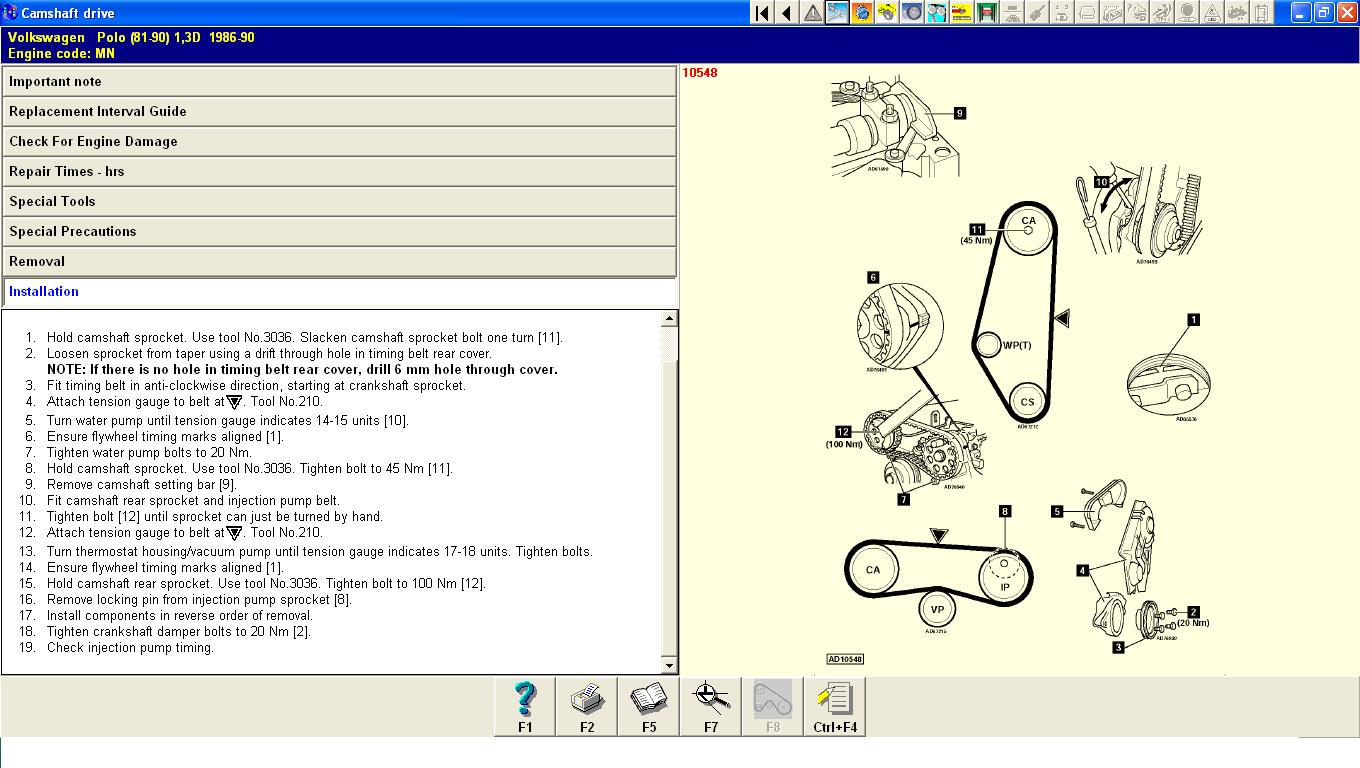Open the cyan-background toolbar icon
The image size is (1360, 768).
pyautogui.click(x=937, y=13)
